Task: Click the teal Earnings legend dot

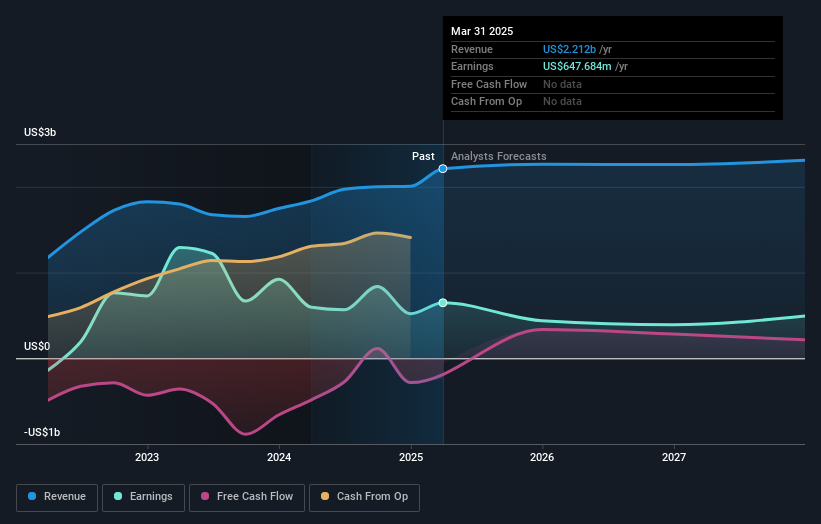Action: pos(118,496)
